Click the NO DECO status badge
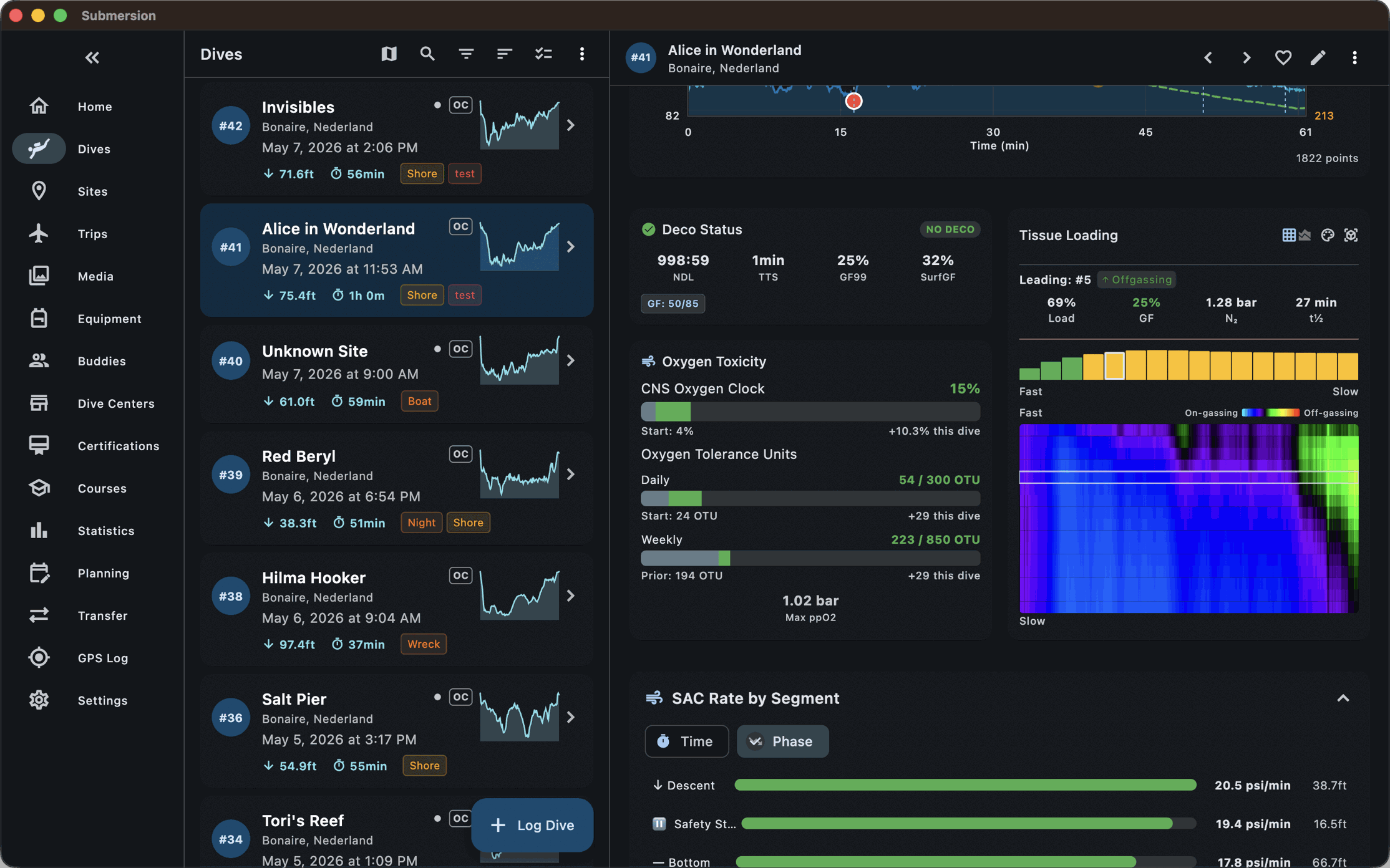 (x=950, y=229)
